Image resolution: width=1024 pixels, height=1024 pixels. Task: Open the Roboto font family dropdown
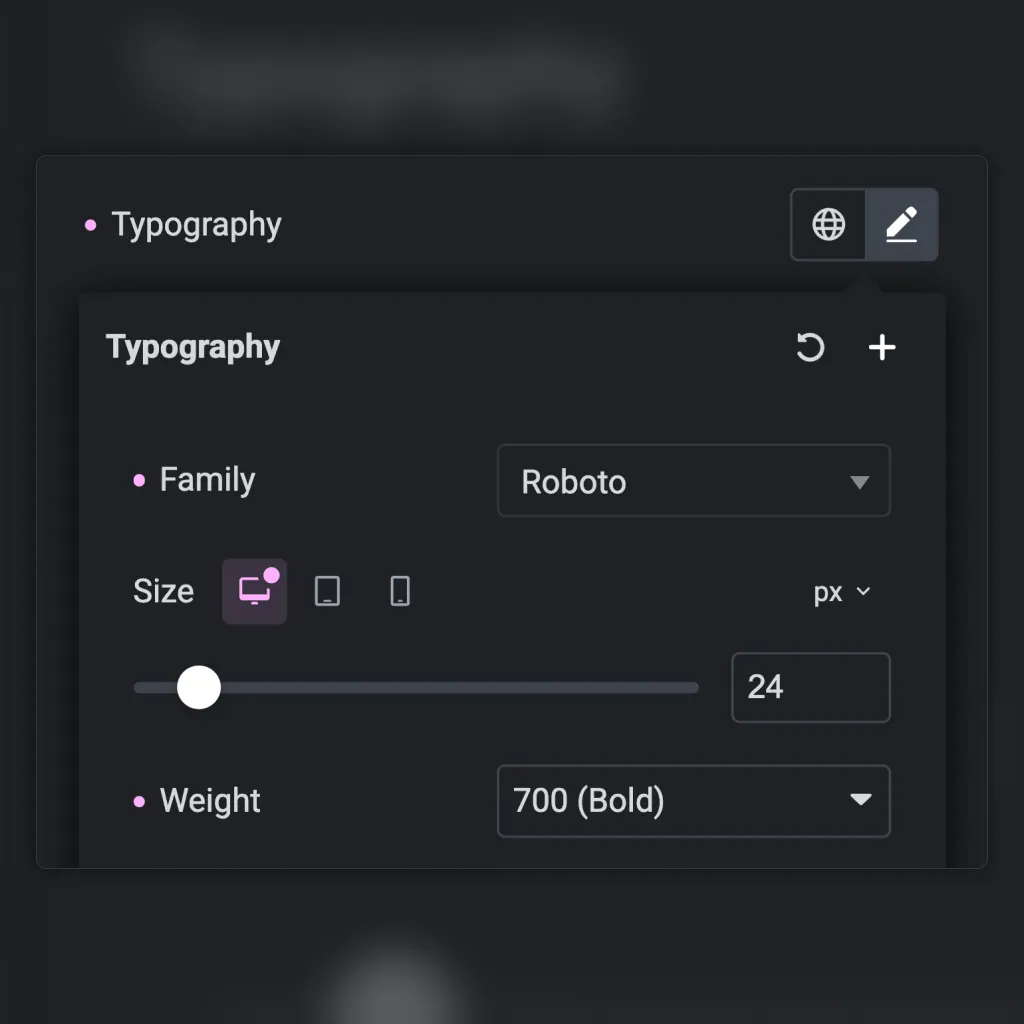694,481
